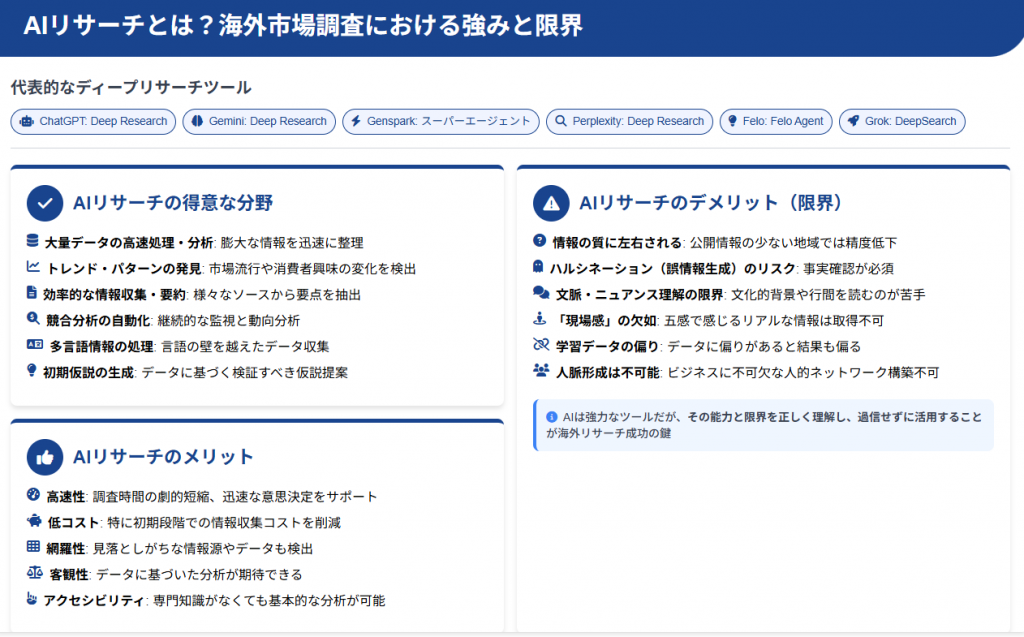The width and height of the screenshot is (1024, 637).
Task: Click the lightbulb icon beside 初期仮説の生成
Action: click(31, 370)
